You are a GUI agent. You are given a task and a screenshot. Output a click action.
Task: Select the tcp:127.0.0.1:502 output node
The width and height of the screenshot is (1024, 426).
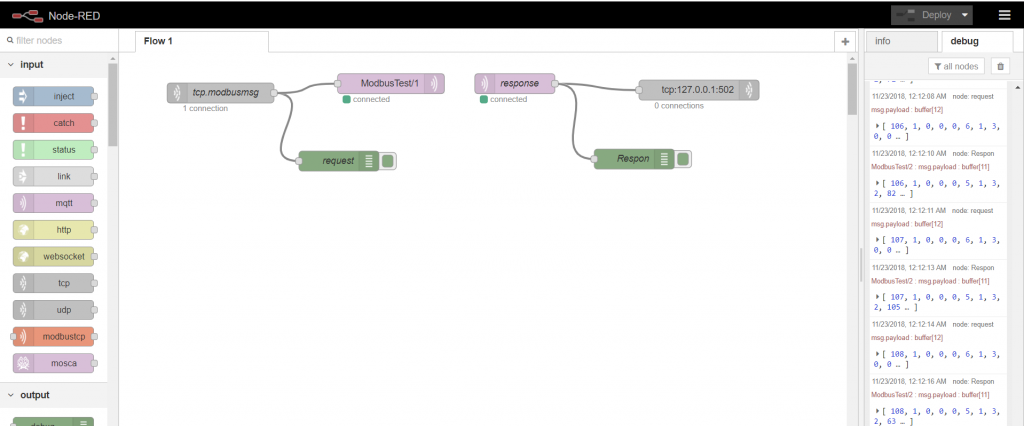[x=698, y=90]
